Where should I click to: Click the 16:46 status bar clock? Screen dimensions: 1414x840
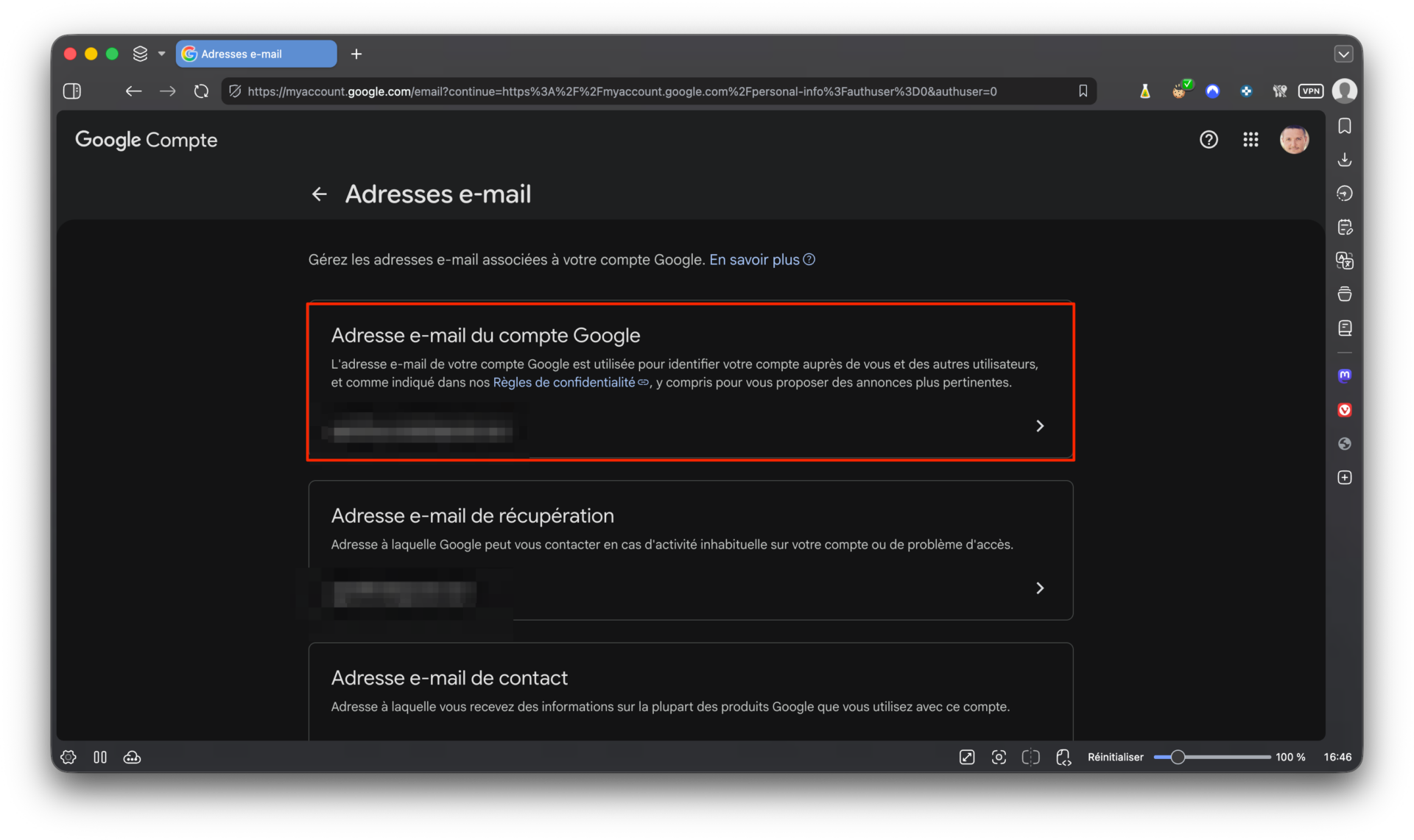click(x=1337, y=757)
